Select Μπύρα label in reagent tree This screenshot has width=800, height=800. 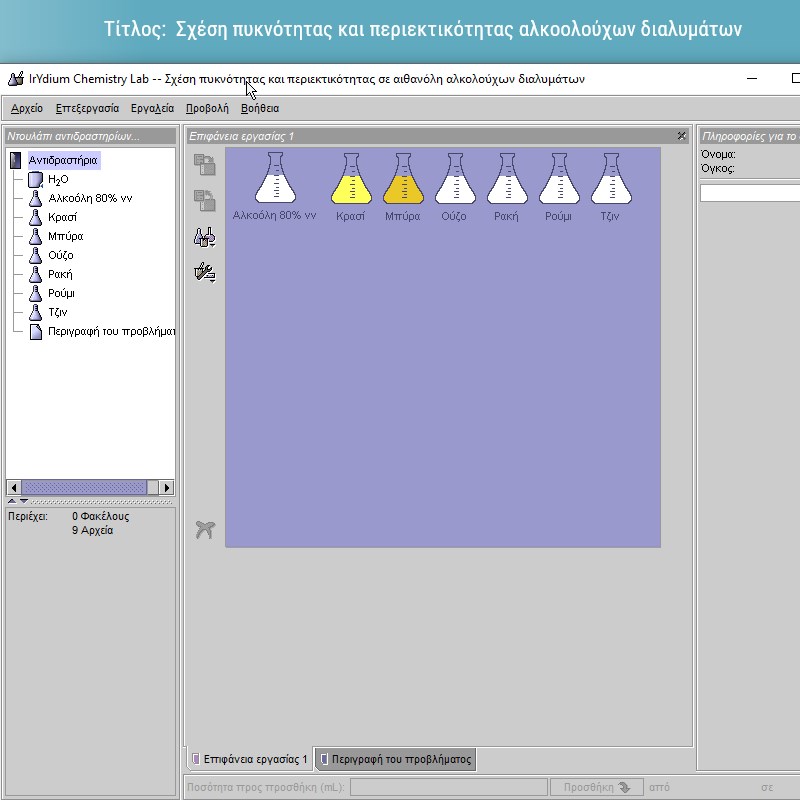tap(66, 236)
